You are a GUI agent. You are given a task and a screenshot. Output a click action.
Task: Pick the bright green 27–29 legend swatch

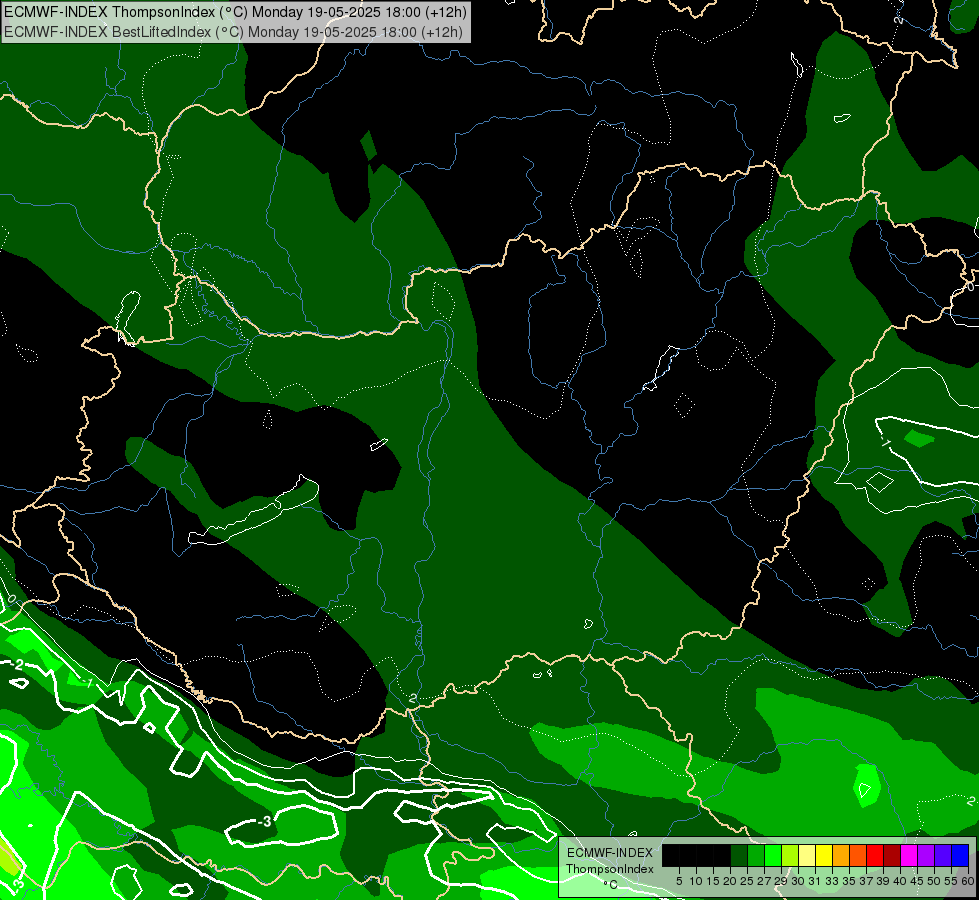click(772, 856)
